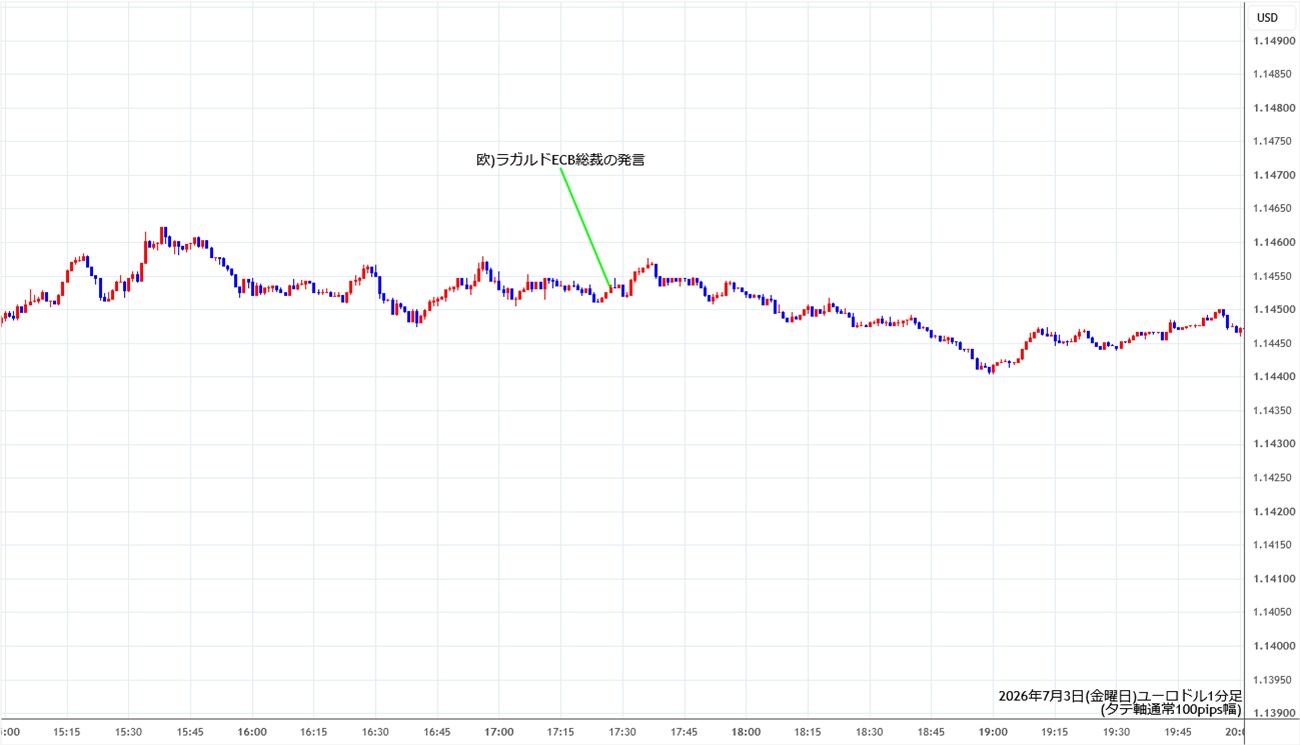Select the 1.14900 price axis value

(1274, 40)
